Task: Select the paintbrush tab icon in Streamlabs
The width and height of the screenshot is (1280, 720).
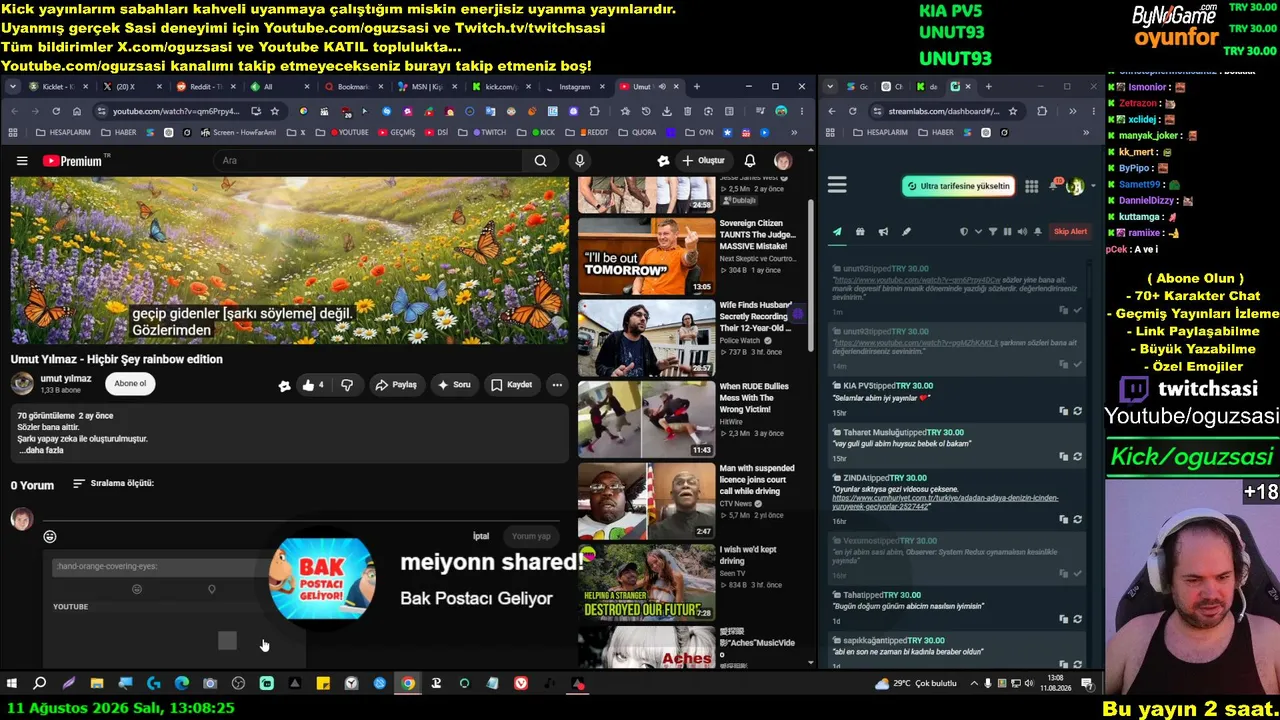Action: (906, 232)
